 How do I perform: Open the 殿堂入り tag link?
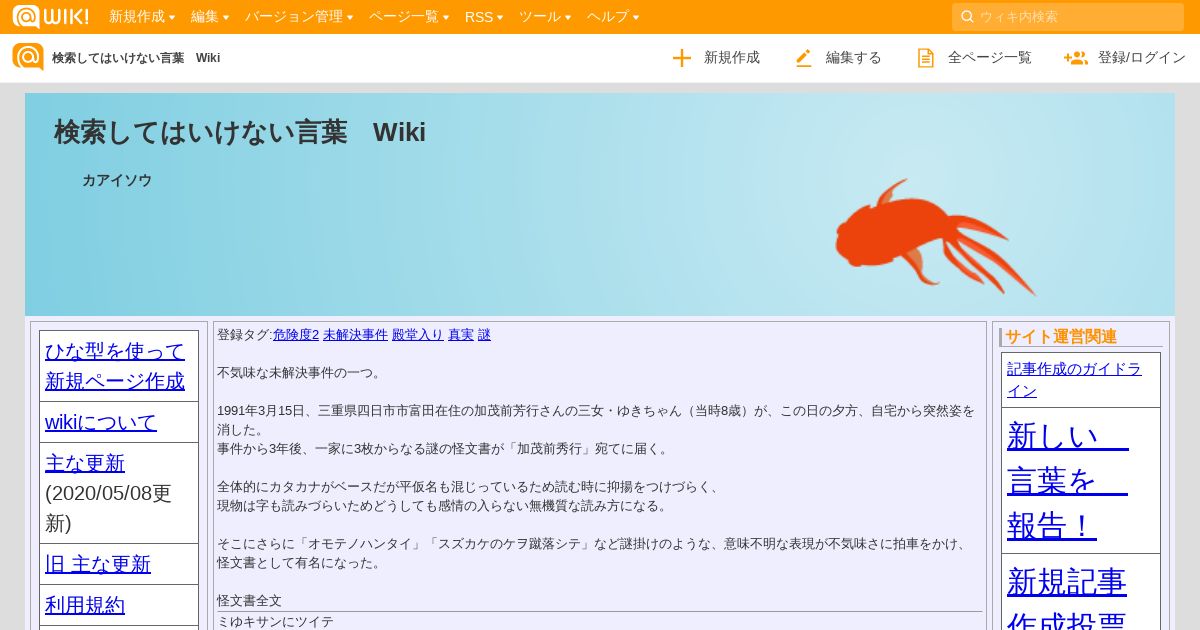tap(418, 335)
